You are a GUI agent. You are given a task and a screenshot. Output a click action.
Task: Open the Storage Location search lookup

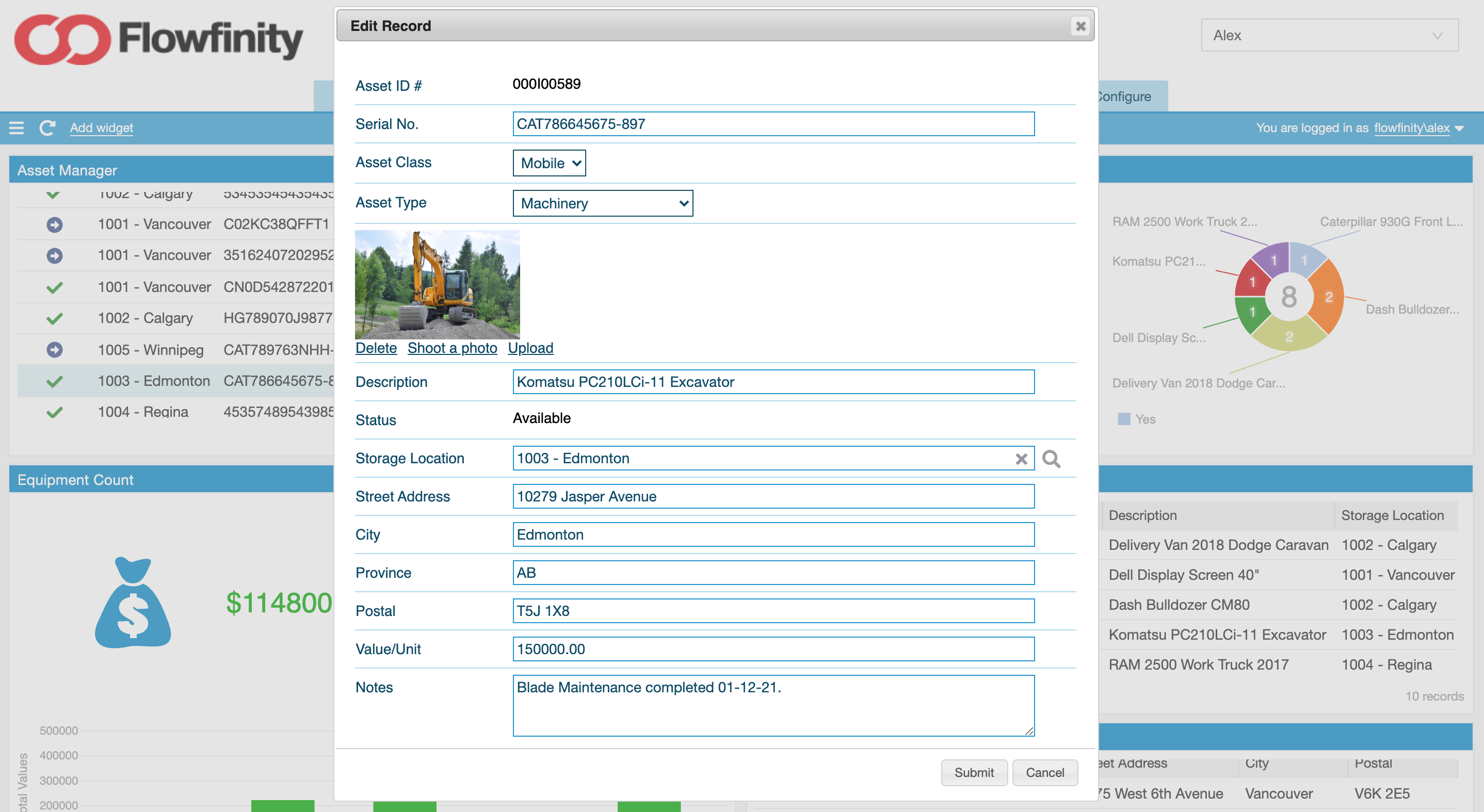1053,459
